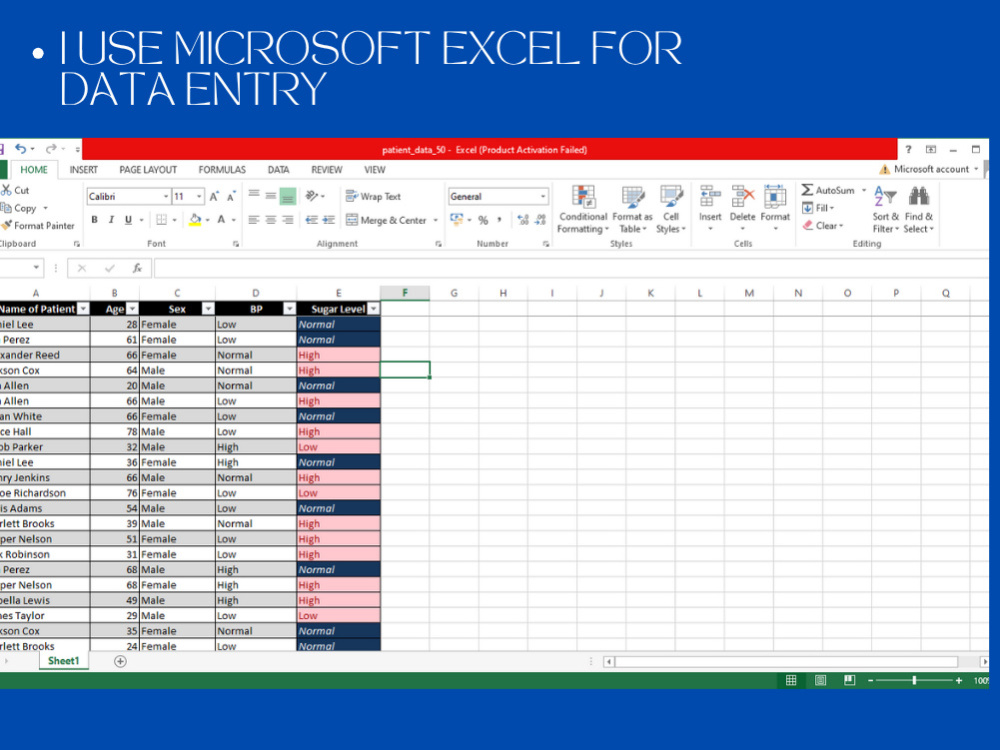Open Cell Styles gallery

(671, 210)
